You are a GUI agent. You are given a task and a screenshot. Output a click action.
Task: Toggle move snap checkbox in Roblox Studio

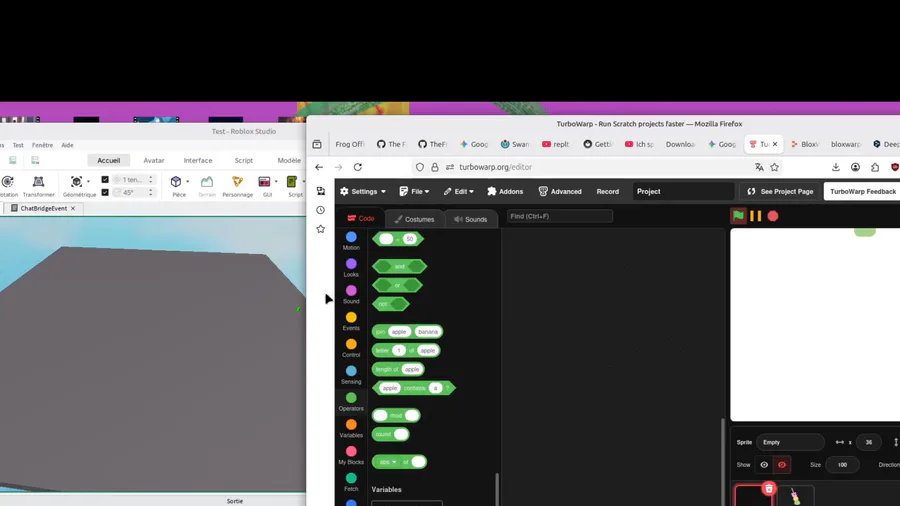(105, 180)
